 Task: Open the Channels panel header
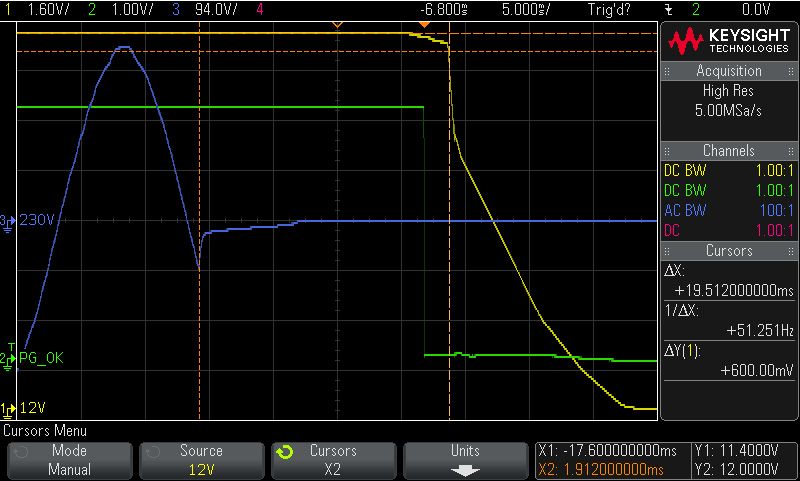pyautogui.click(x=728, y=150)
